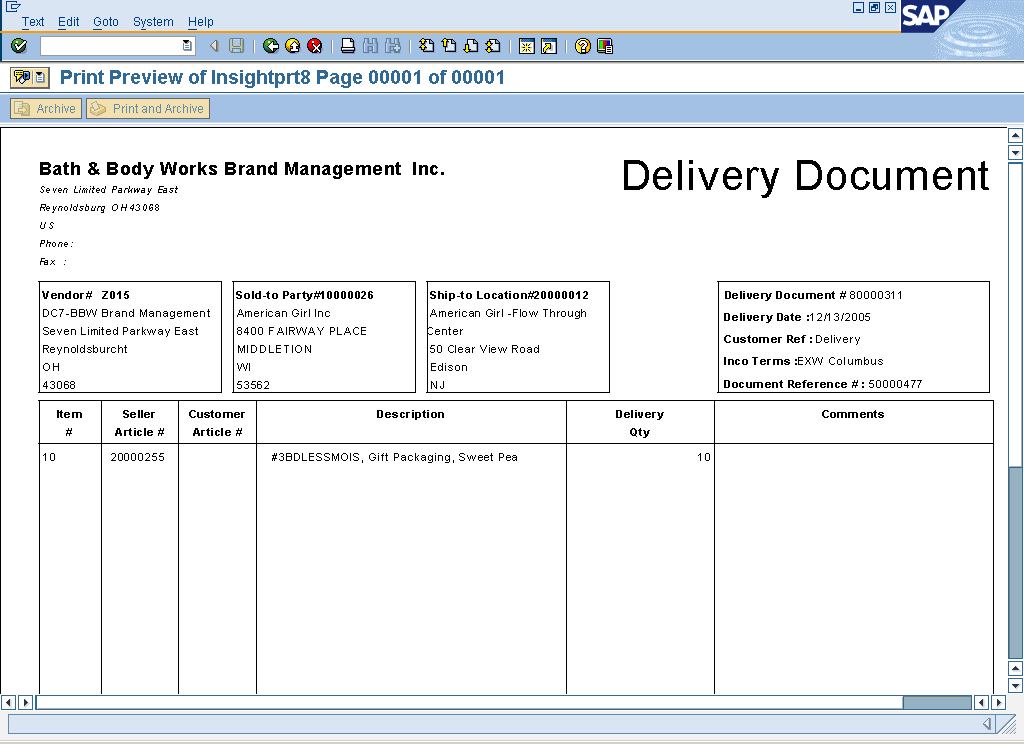Click Vendor# Z015 label
This screenshot has height=744, width=1024.
86,295
